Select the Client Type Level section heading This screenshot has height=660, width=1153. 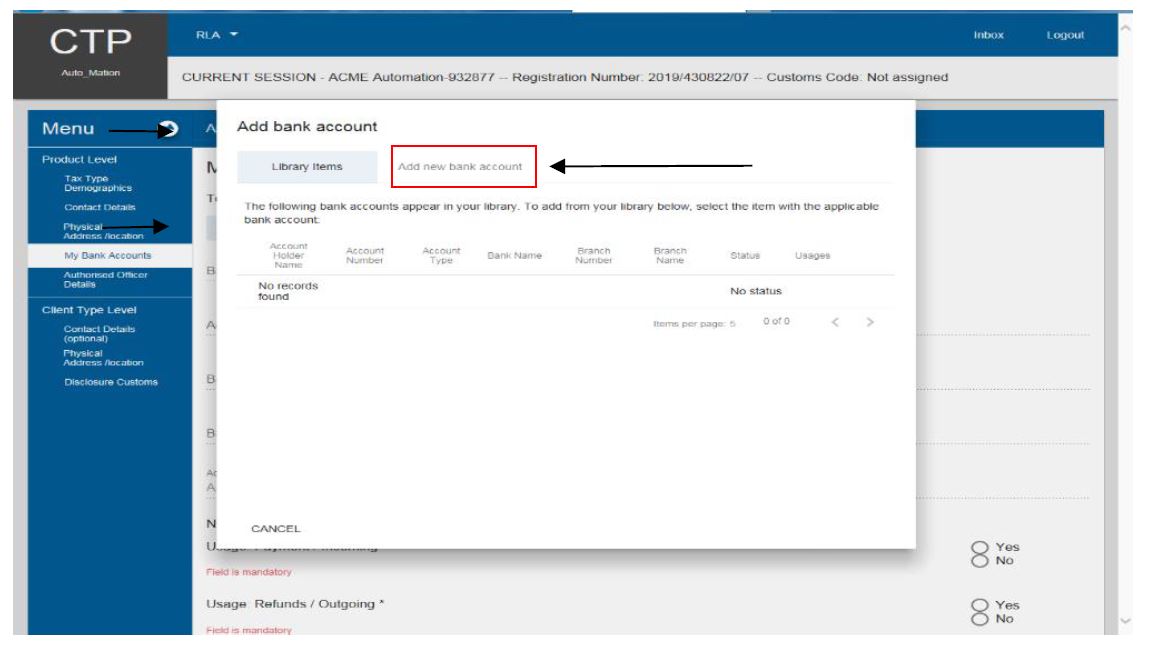pos(89,310)
